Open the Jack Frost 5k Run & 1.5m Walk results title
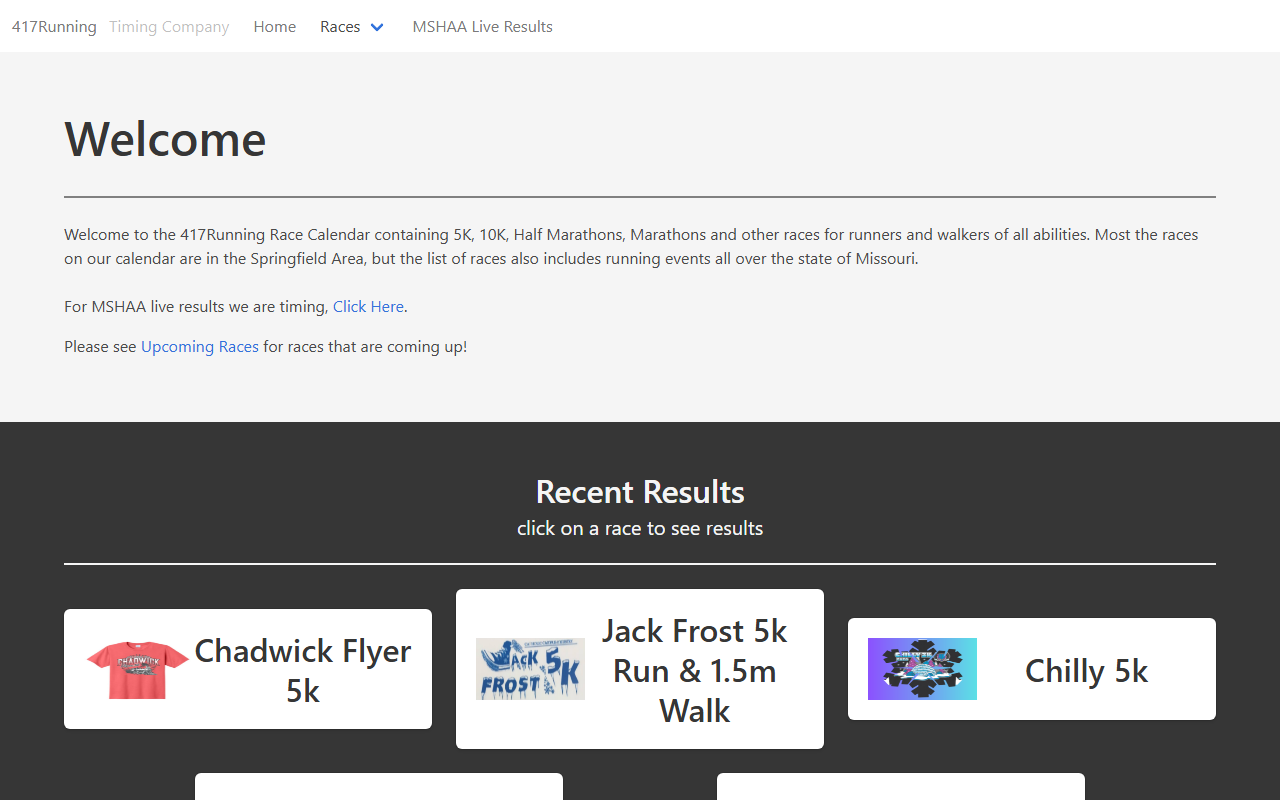 [x=695, y=670]
